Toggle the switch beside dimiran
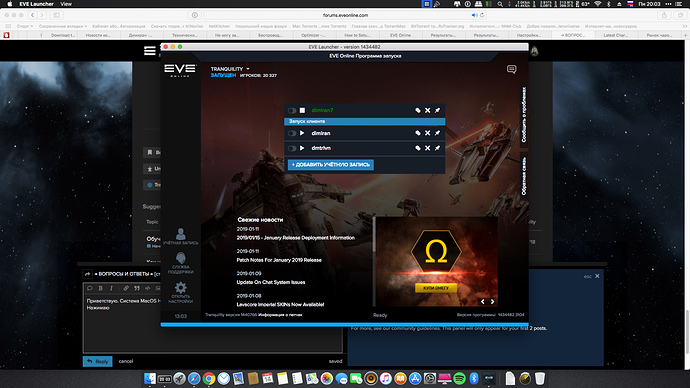The image size is (690, 388). pos(292,133)
